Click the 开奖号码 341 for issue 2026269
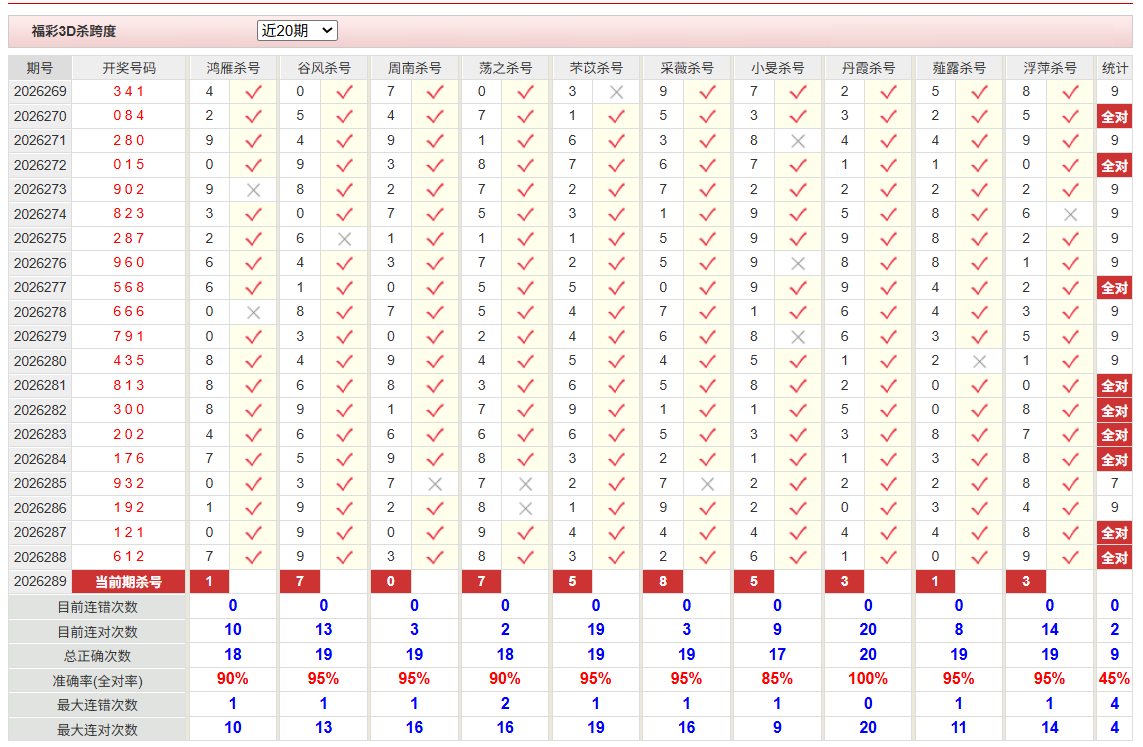This screenshot has height=747, width=1143. coord(129,92)
